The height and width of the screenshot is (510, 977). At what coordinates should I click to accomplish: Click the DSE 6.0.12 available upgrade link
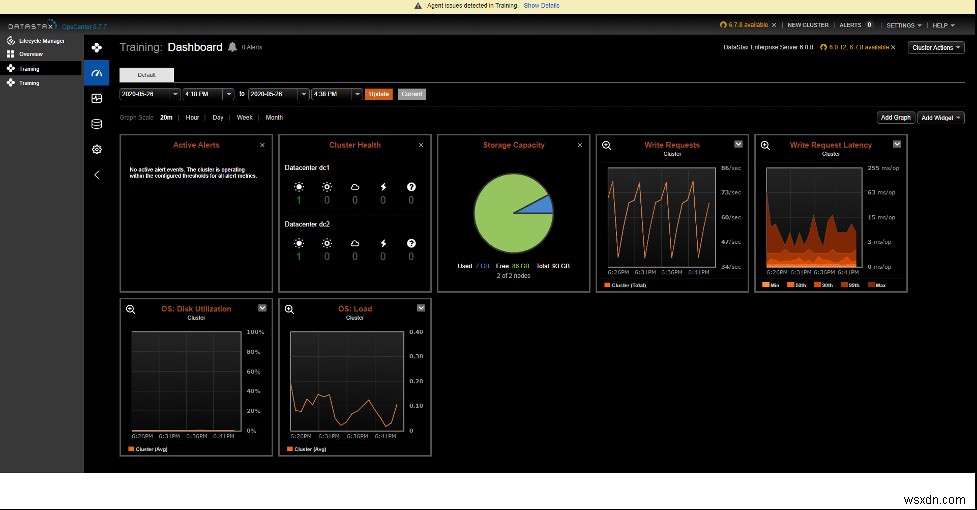click(855, 47)
